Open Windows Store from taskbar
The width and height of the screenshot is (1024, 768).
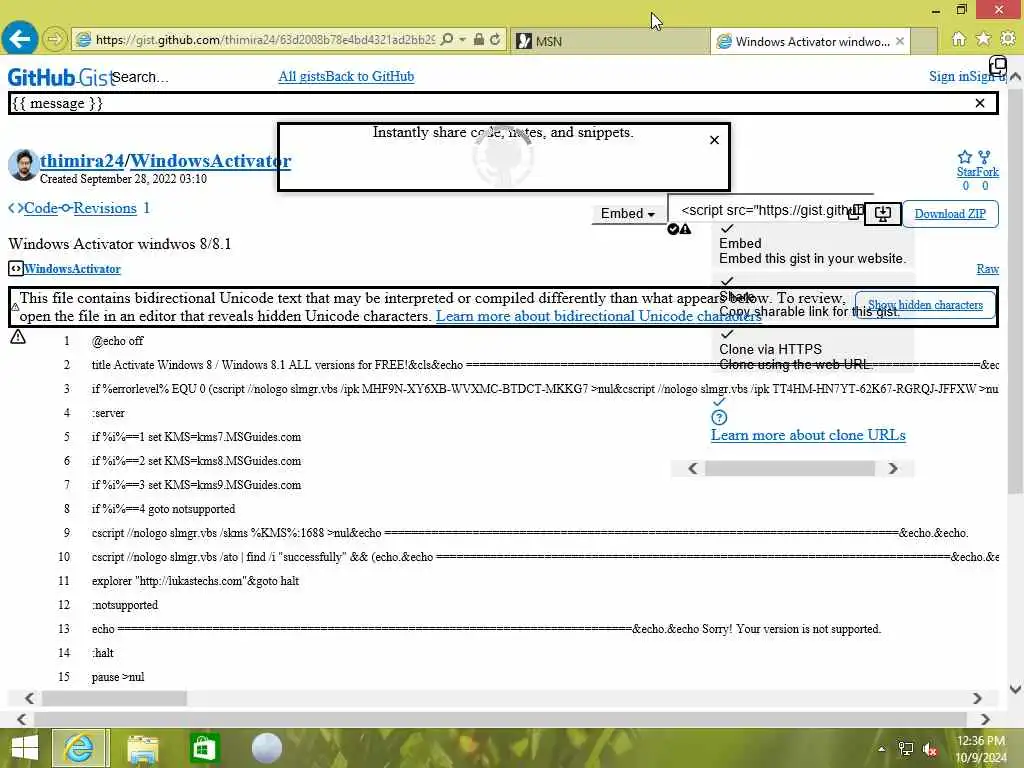204,748
